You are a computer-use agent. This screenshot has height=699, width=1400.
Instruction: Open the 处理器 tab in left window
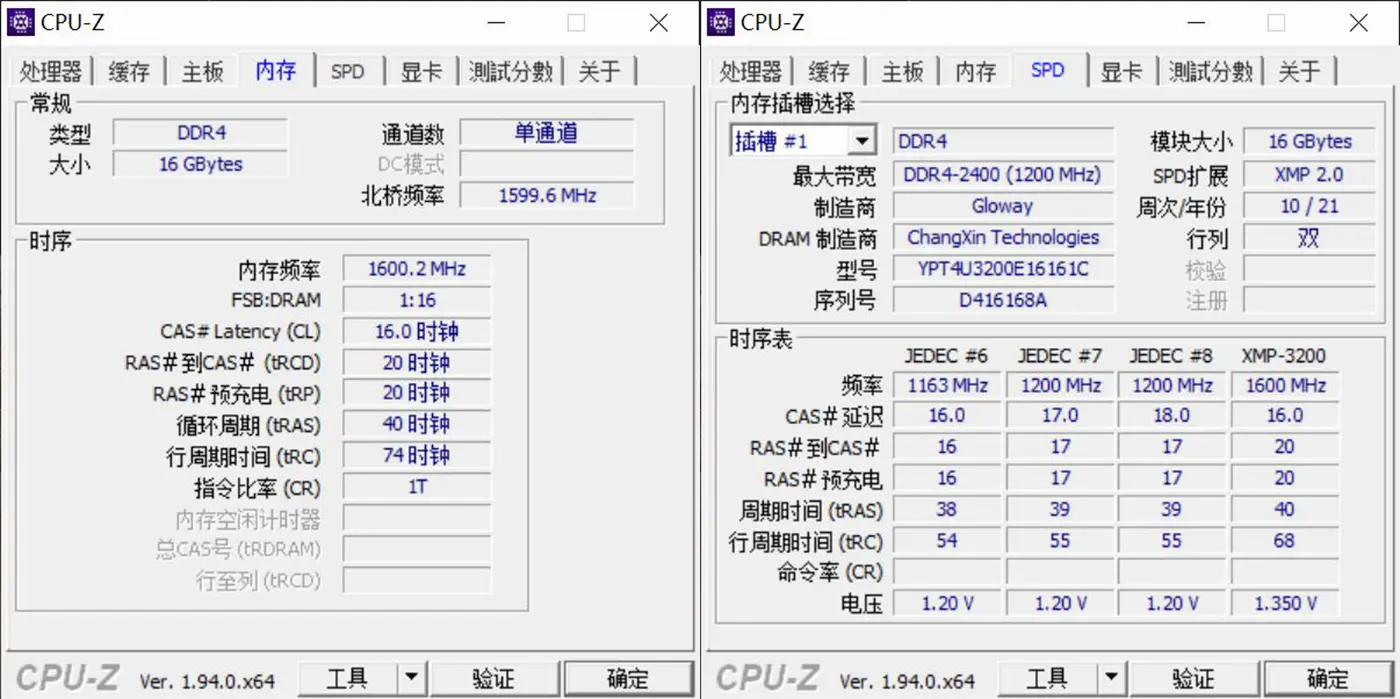50,72
